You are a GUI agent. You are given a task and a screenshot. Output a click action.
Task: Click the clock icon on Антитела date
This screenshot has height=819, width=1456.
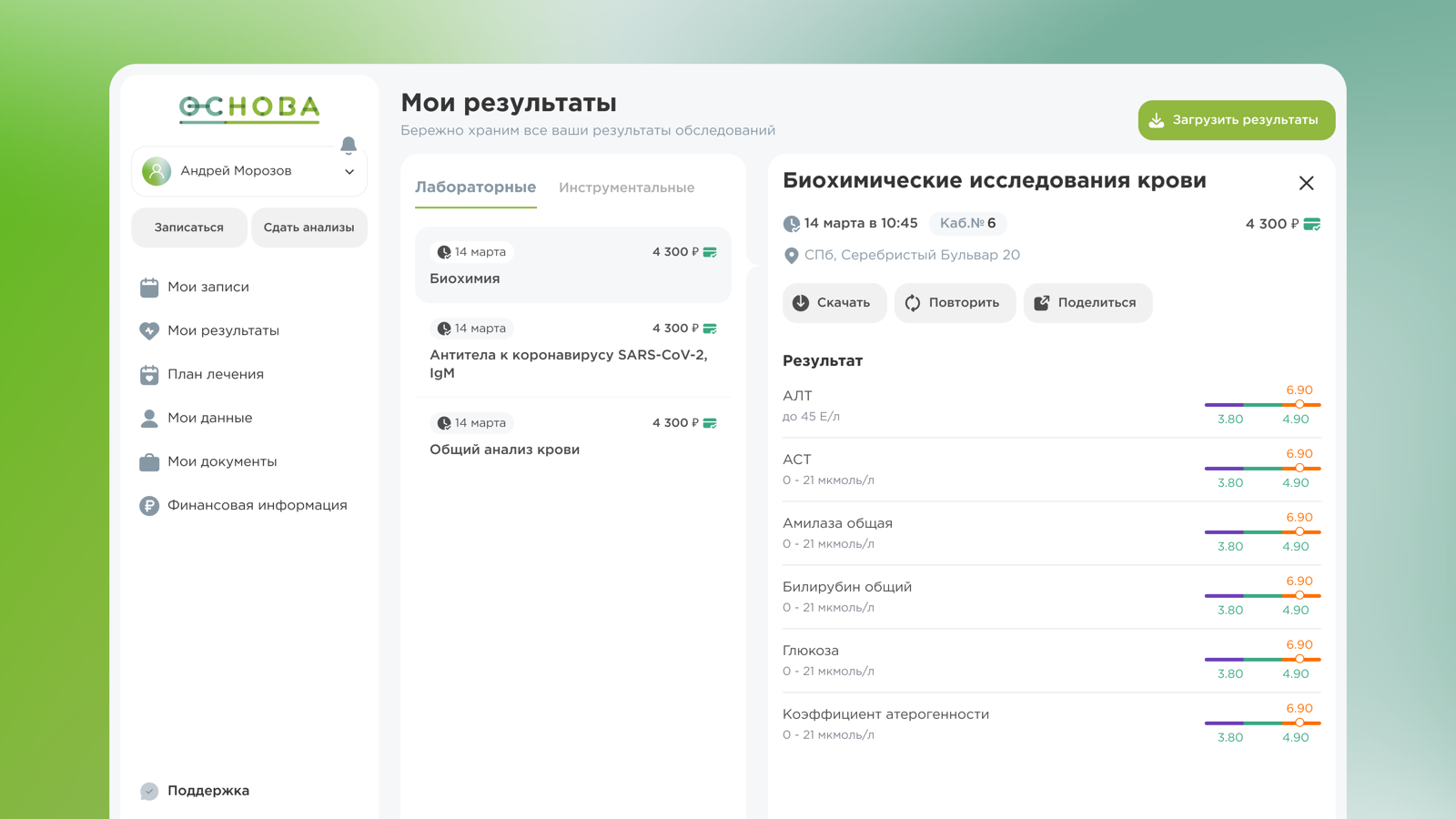(444, 329)
